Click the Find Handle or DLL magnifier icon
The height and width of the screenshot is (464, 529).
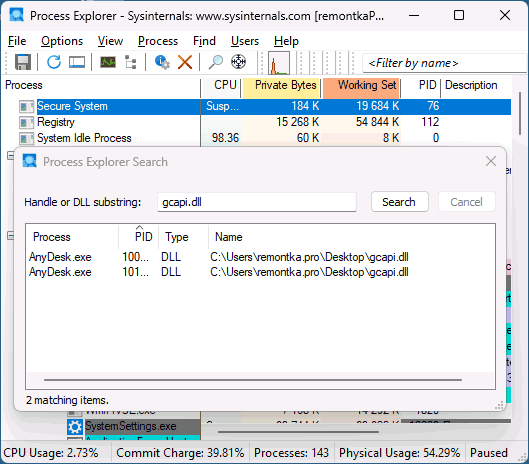point(216,62)
